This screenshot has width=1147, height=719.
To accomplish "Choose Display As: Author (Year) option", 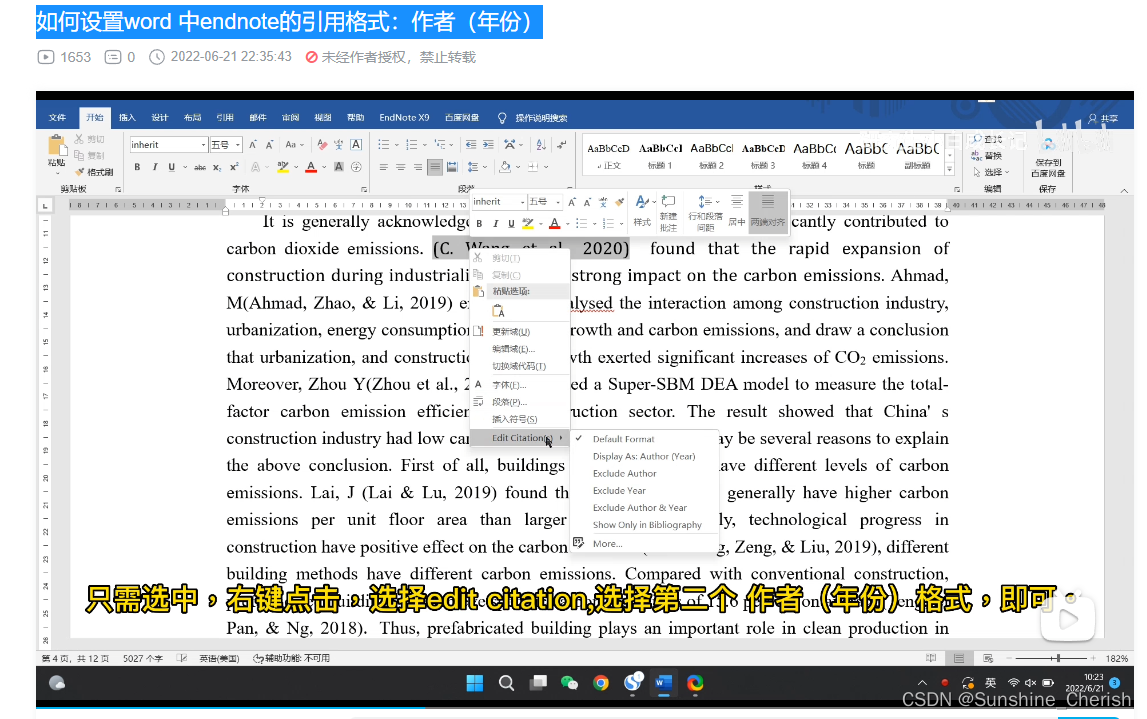I will [643, 455].
